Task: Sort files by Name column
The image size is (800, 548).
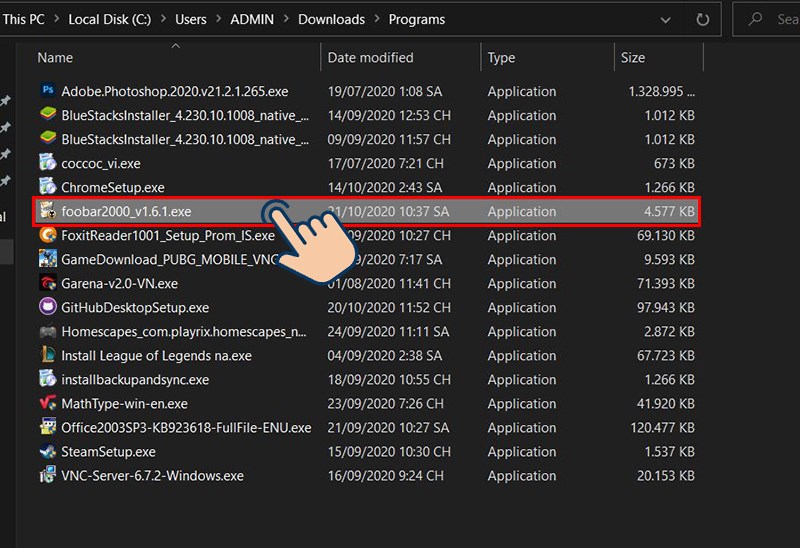Action: tap(55, 58)
